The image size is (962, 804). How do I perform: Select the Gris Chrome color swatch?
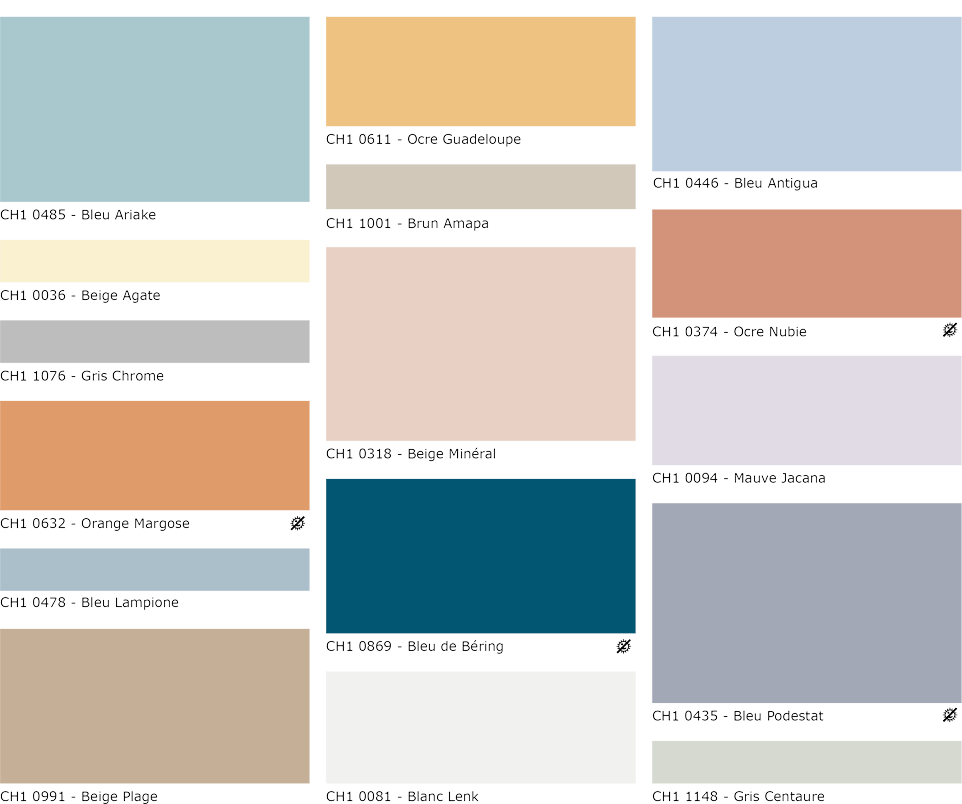pos(155,341)
